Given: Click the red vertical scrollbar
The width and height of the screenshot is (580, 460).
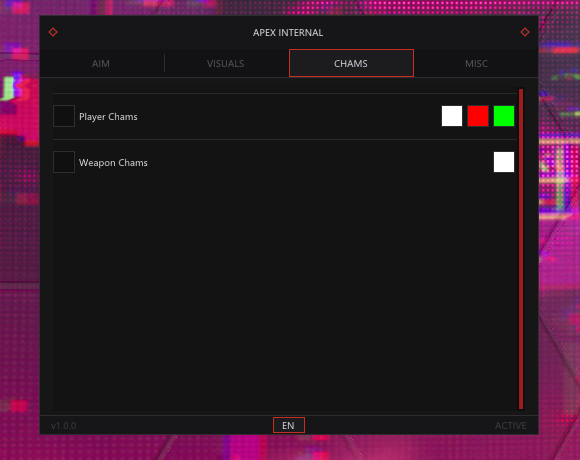Looking at the screenshot, I should [521, 249].
